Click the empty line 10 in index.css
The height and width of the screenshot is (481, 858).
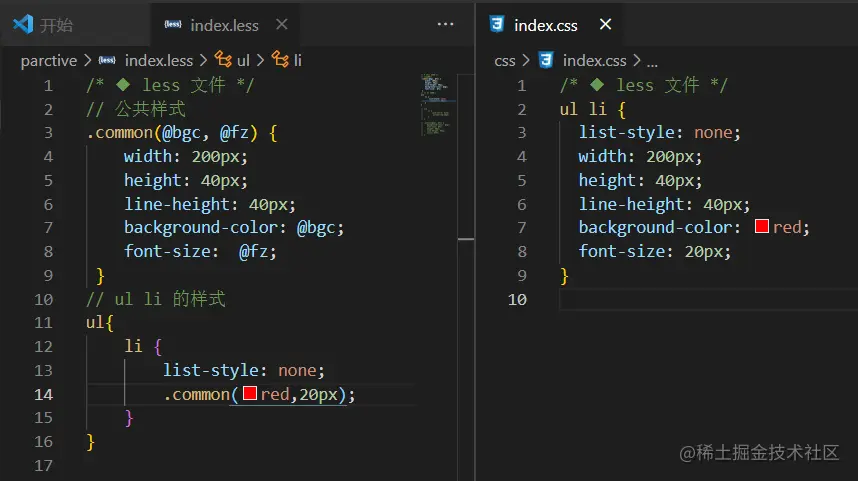[x=709, y=299]
